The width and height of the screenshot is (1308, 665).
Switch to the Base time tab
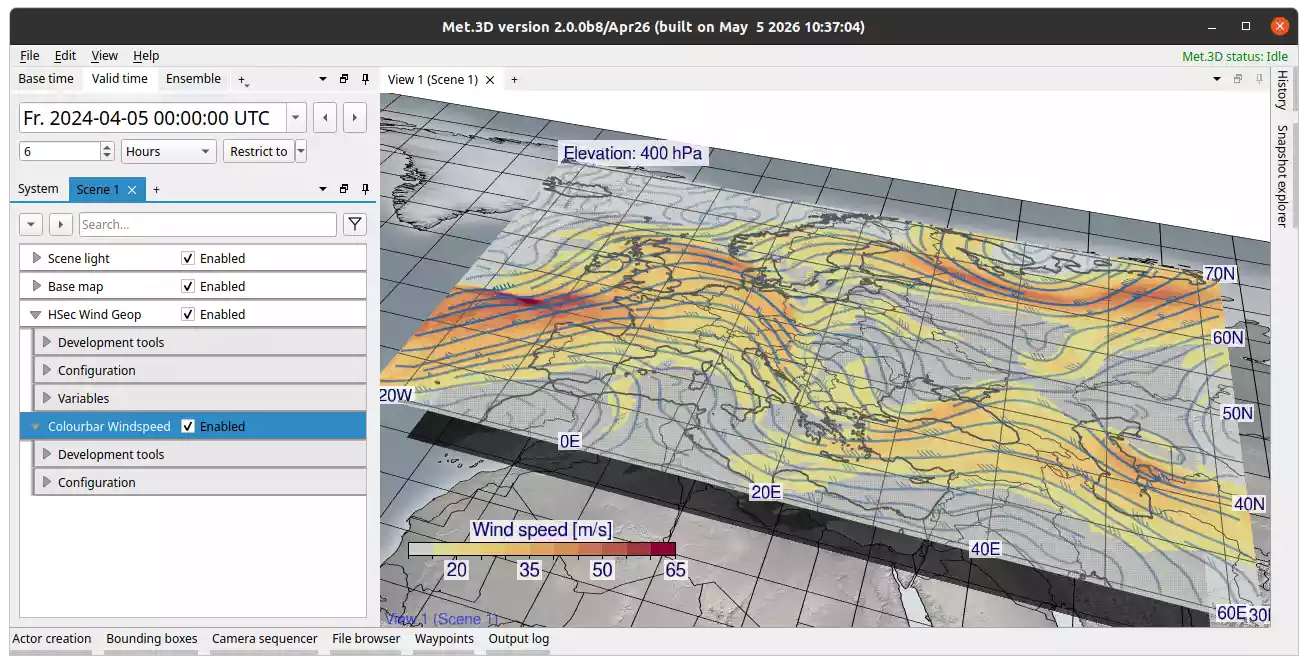pos(46,79)
